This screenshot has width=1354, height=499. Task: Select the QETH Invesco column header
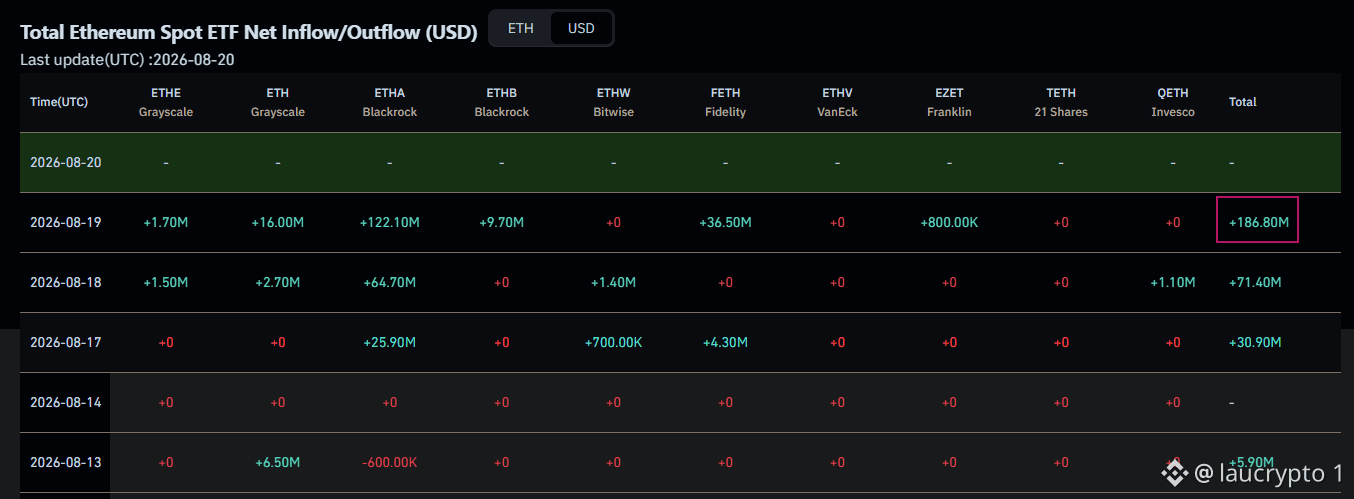point(1173,102)
